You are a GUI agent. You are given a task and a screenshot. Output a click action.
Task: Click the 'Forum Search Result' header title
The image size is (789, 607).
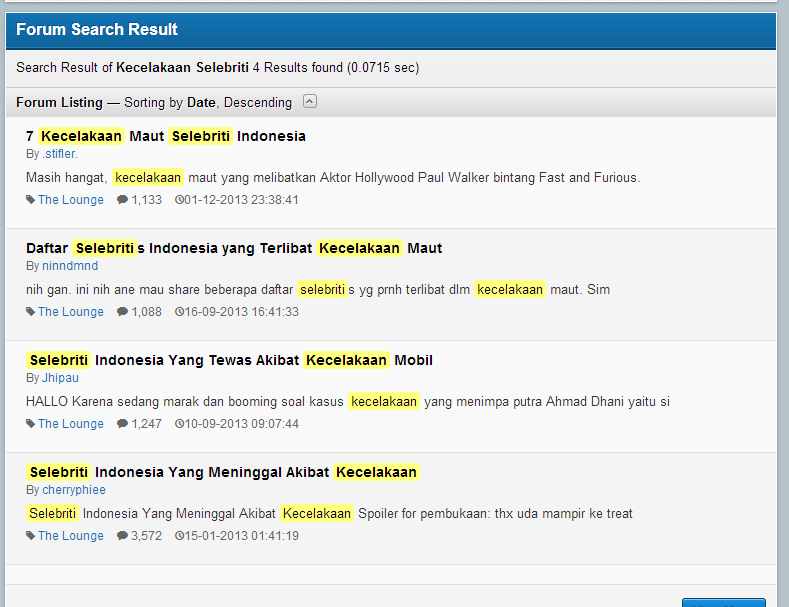97,29
